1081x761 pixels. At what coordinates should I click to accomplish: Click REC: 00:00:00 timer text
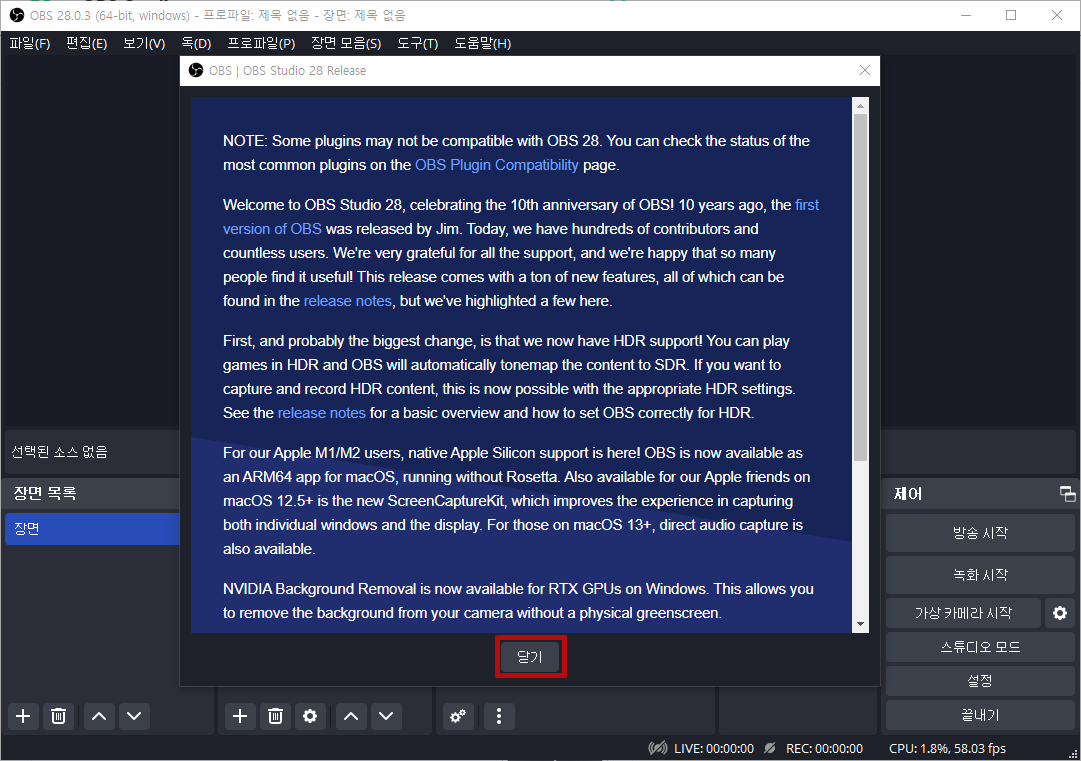(824, 749)
